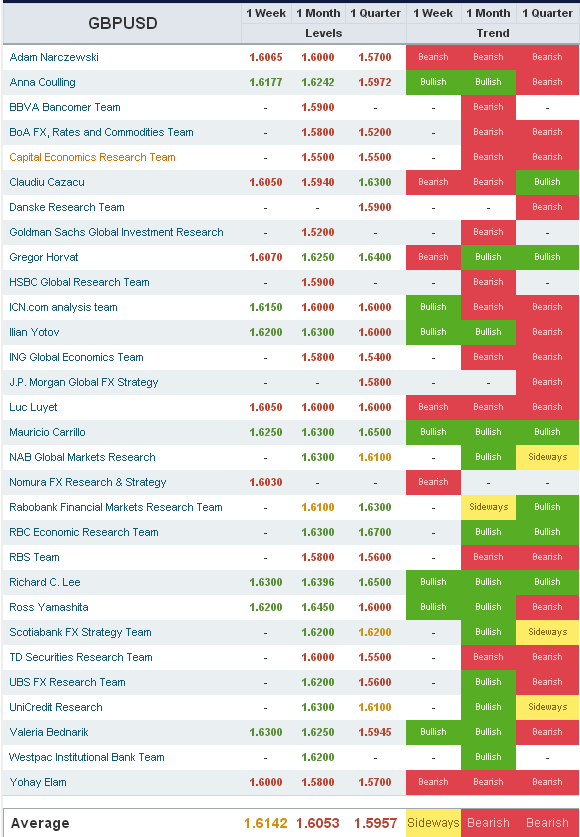Click the Average row label

coord(40,824)
